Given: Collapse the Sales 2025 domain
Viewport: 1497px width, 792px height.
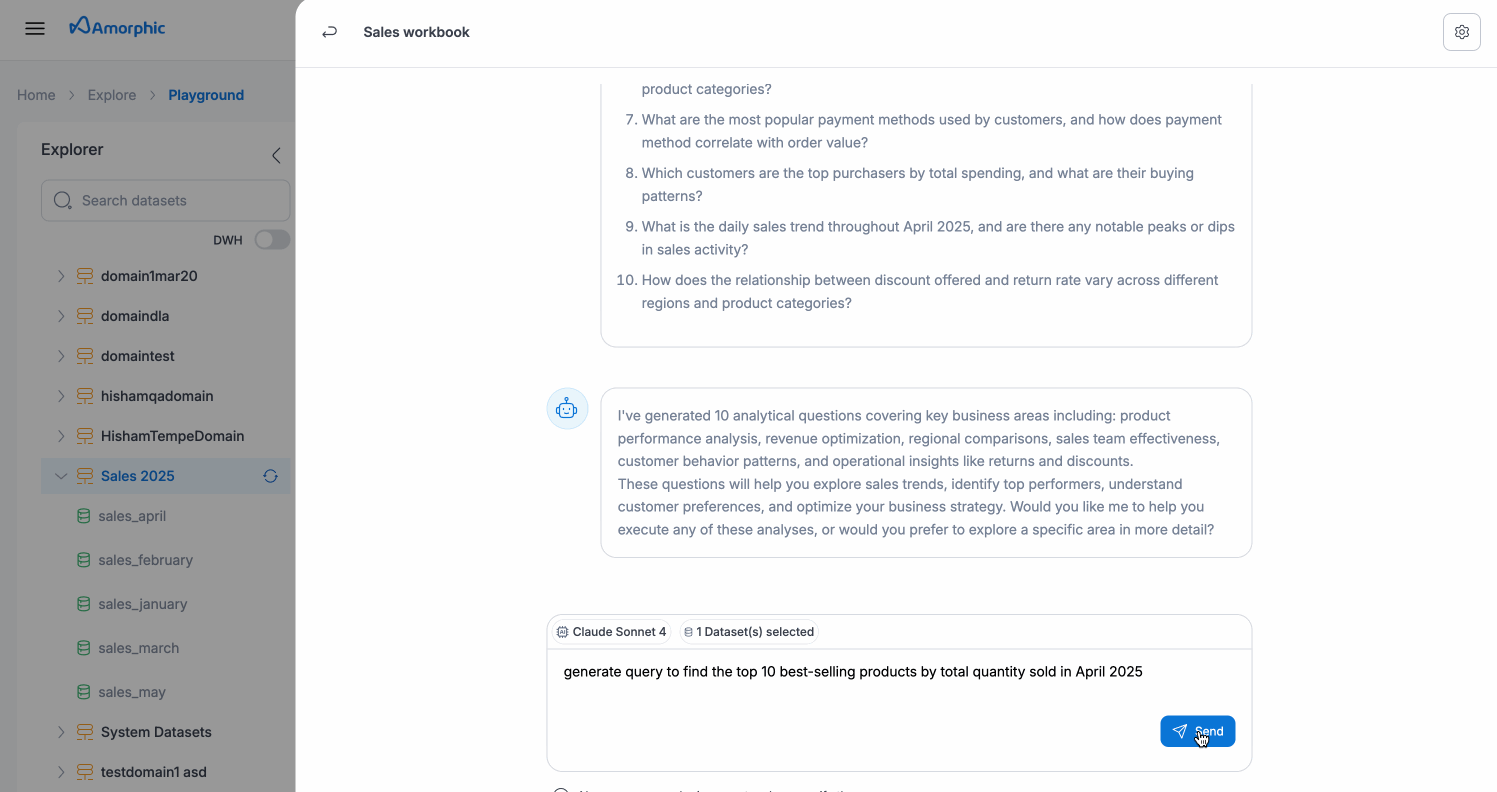Looking at the screenshot, I should coord(61,476).
